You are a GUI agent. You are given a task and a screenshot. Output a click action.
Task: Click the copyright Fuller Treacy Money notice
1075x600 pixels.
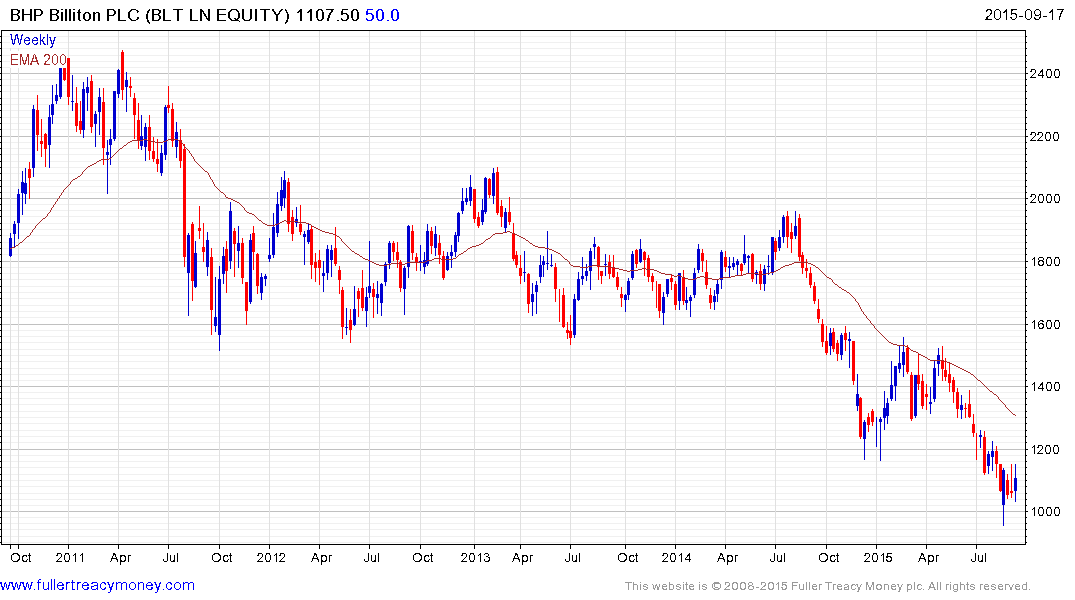(x=828, y=586)
